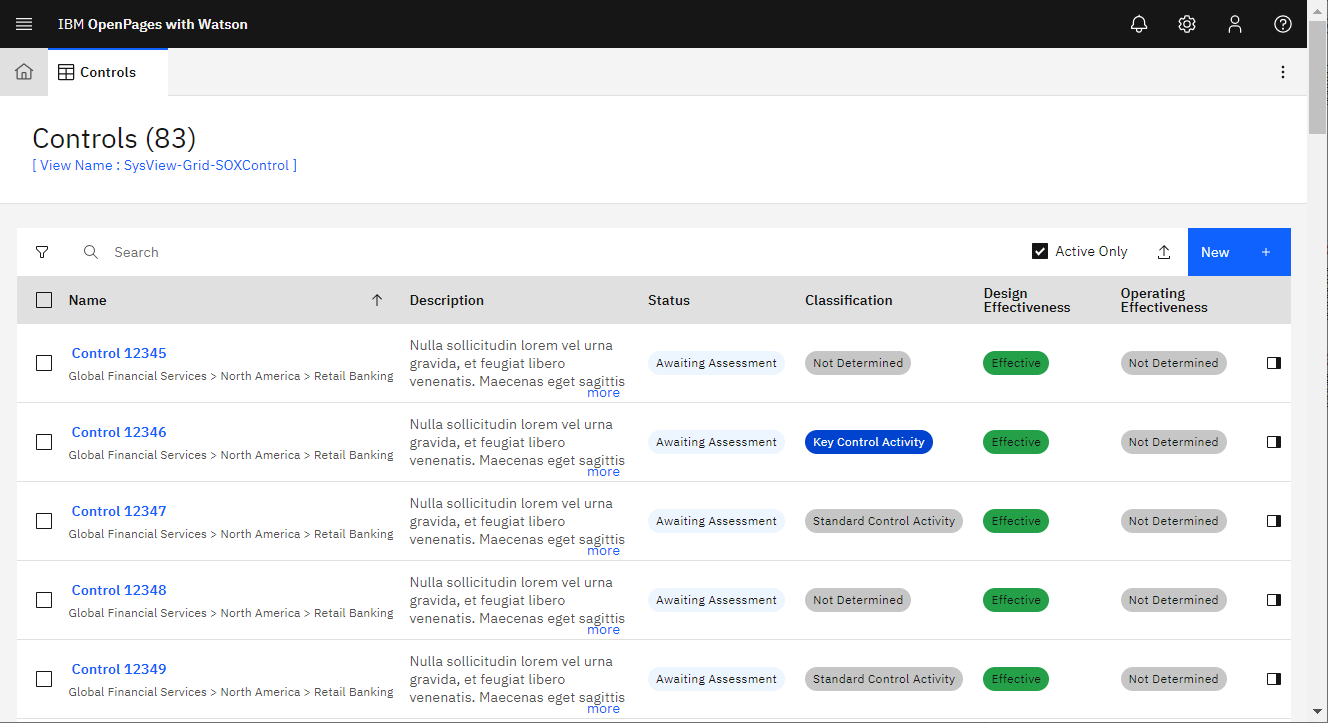Image resolution: width=1328 pixels, height=723 pixels.
Task: Select the checkbox for Control 12347
Action: [x=44, y=521]
